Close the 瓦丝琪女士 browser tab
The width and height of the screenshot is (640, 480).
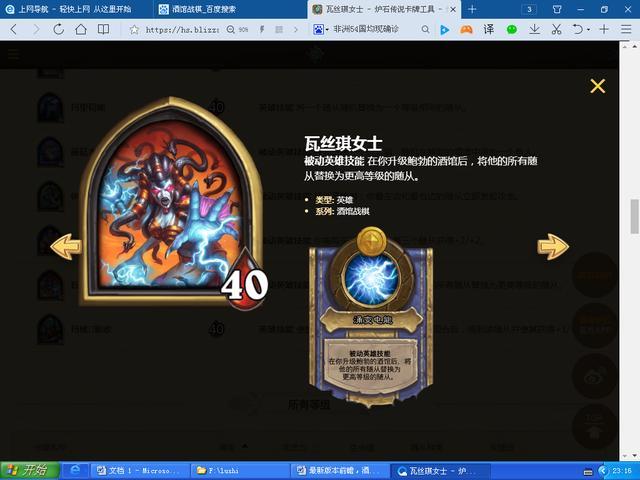[x=453, y=9]
